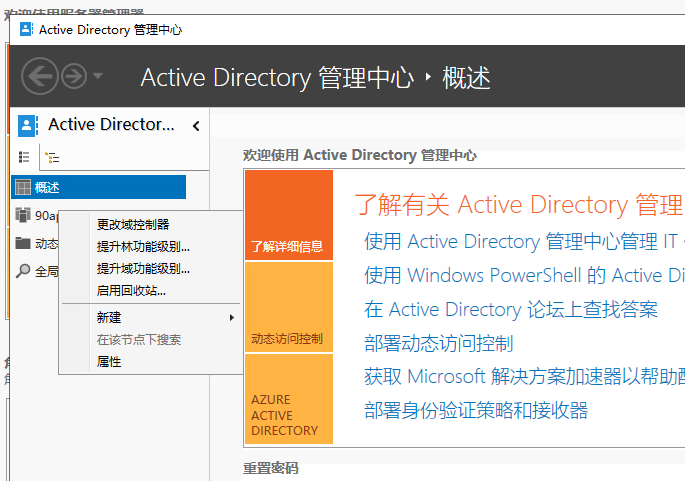The image size is (685, 481).
Task: Choose 更改域控制器 from the context menu
Action: coord(133,224)
